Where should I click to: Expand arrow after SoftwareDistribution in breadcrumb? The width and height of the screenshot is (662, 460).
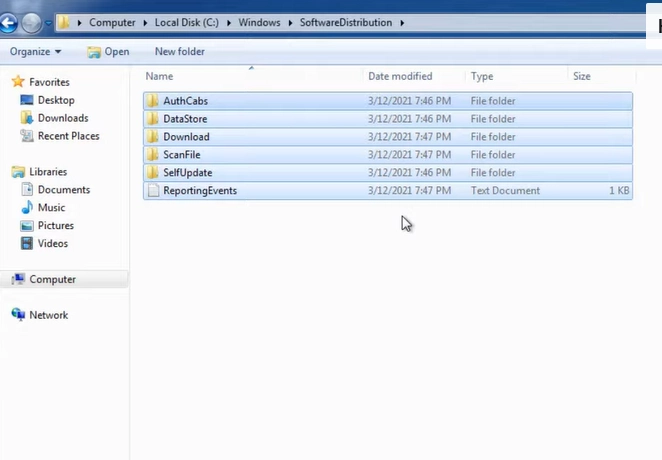(x=402, y=23)
